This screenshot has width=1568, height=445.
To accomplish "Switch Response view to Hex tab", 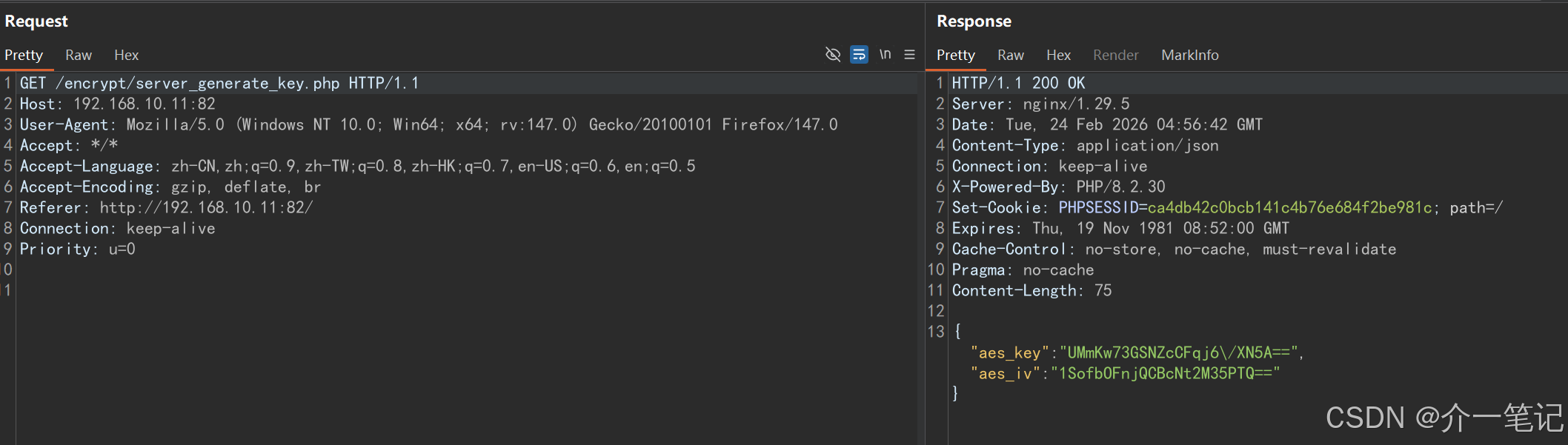I will pyautogui.click(x=1058, y=55).
